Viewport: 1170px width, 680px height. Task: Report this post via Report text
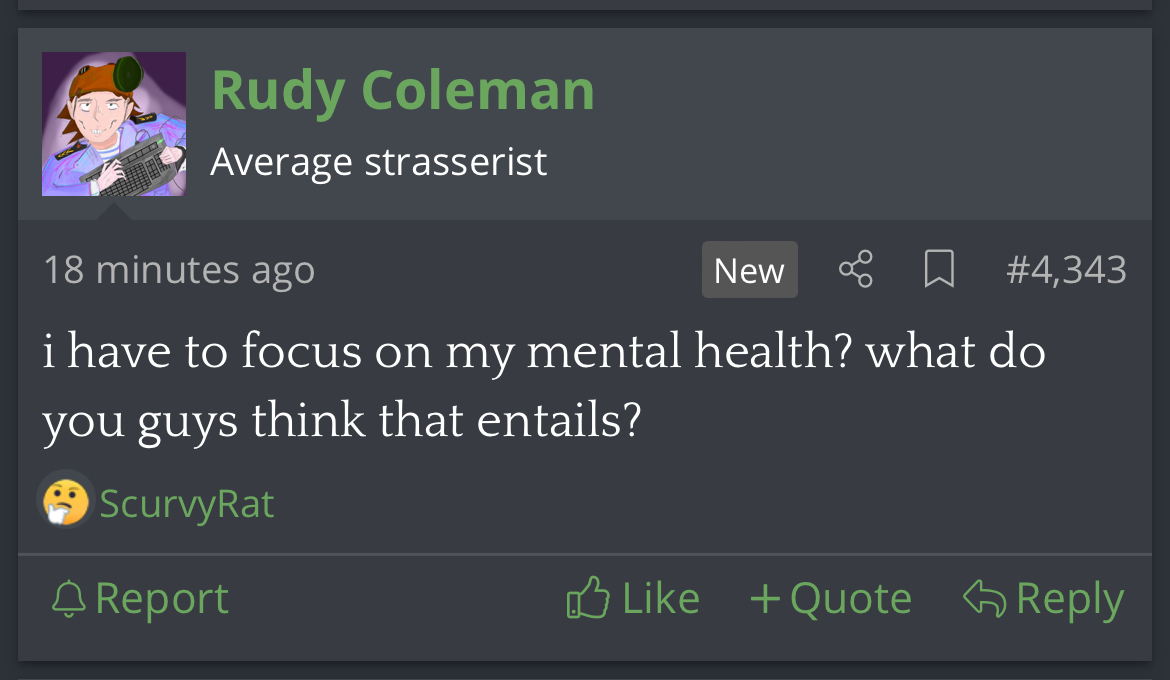[x=162, y=599]
